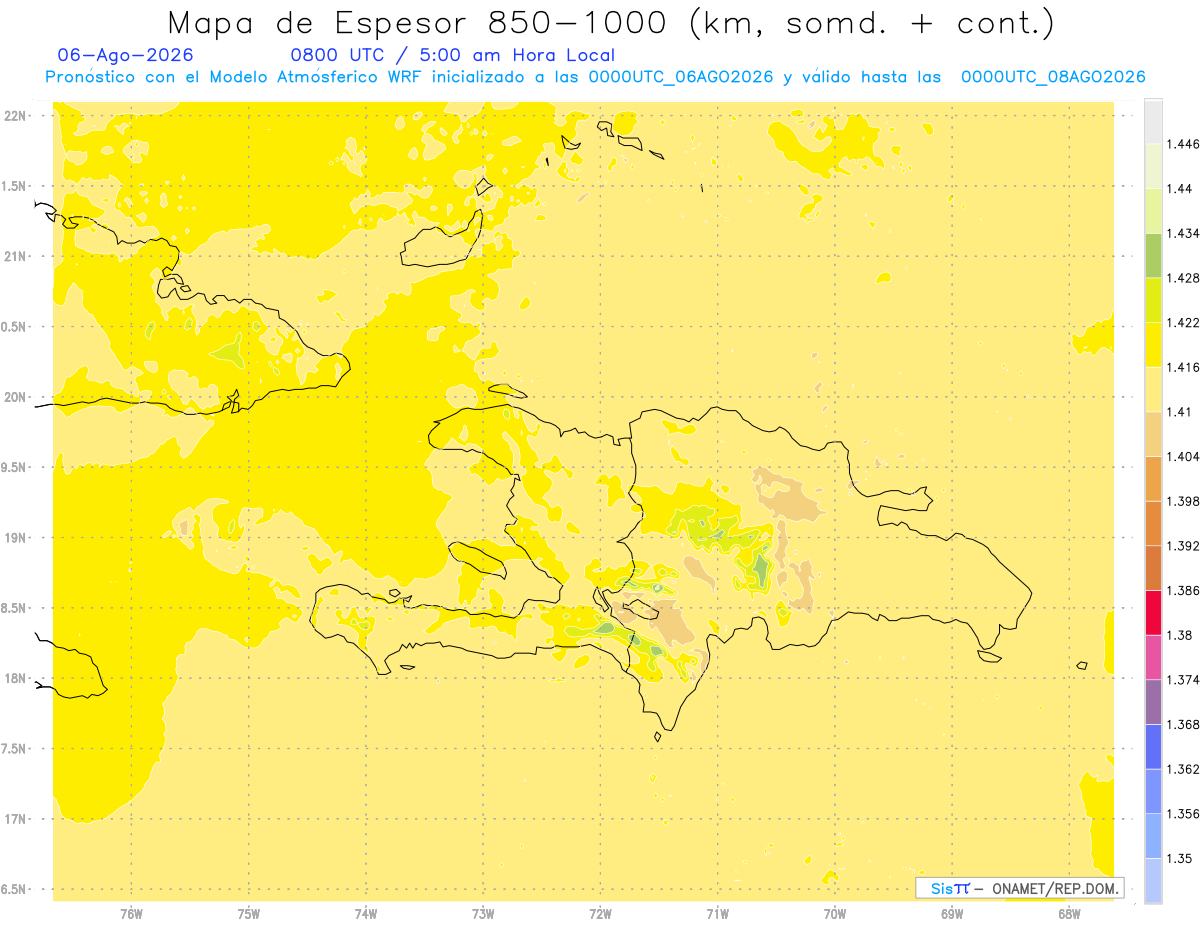Click the '1.38' color scale value
This screenshot has width=1200, height=927.
(x=1179, y=635)
